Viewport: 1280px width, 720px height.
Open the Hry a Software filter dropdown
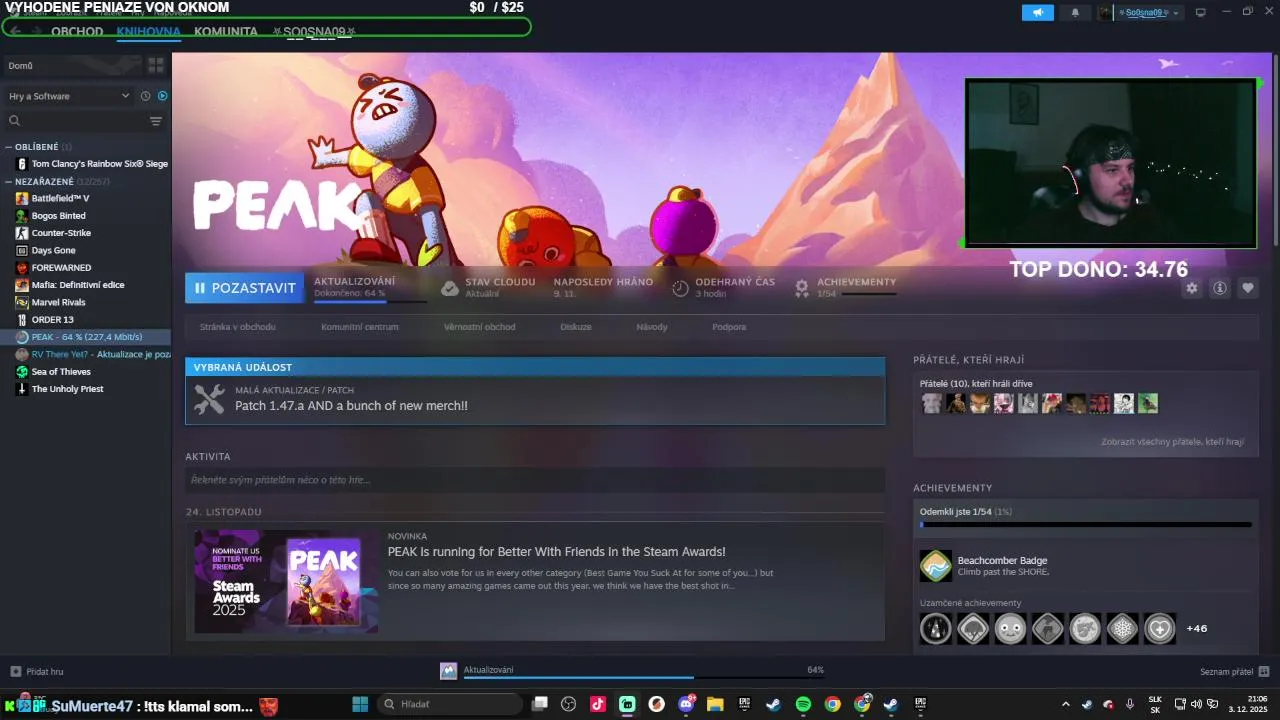[x=69, y=96]
